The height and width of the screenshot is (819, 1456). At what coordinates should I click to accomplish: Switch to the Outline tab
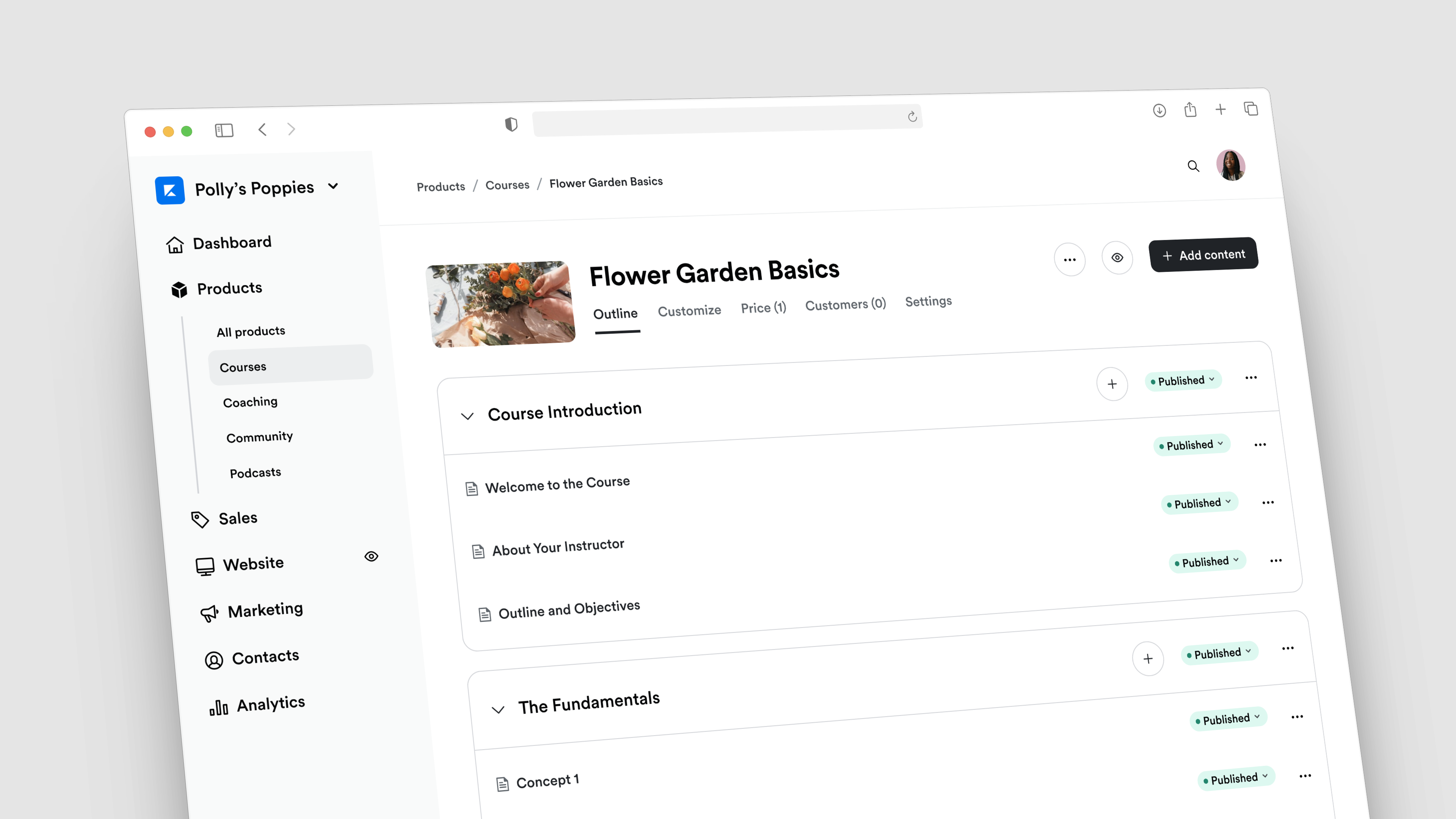coord(615,314)
